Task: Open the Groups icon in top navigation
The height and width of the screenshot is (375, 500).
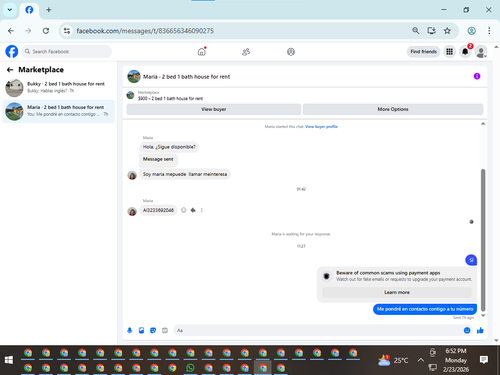Action: click(x=291, y=52)
